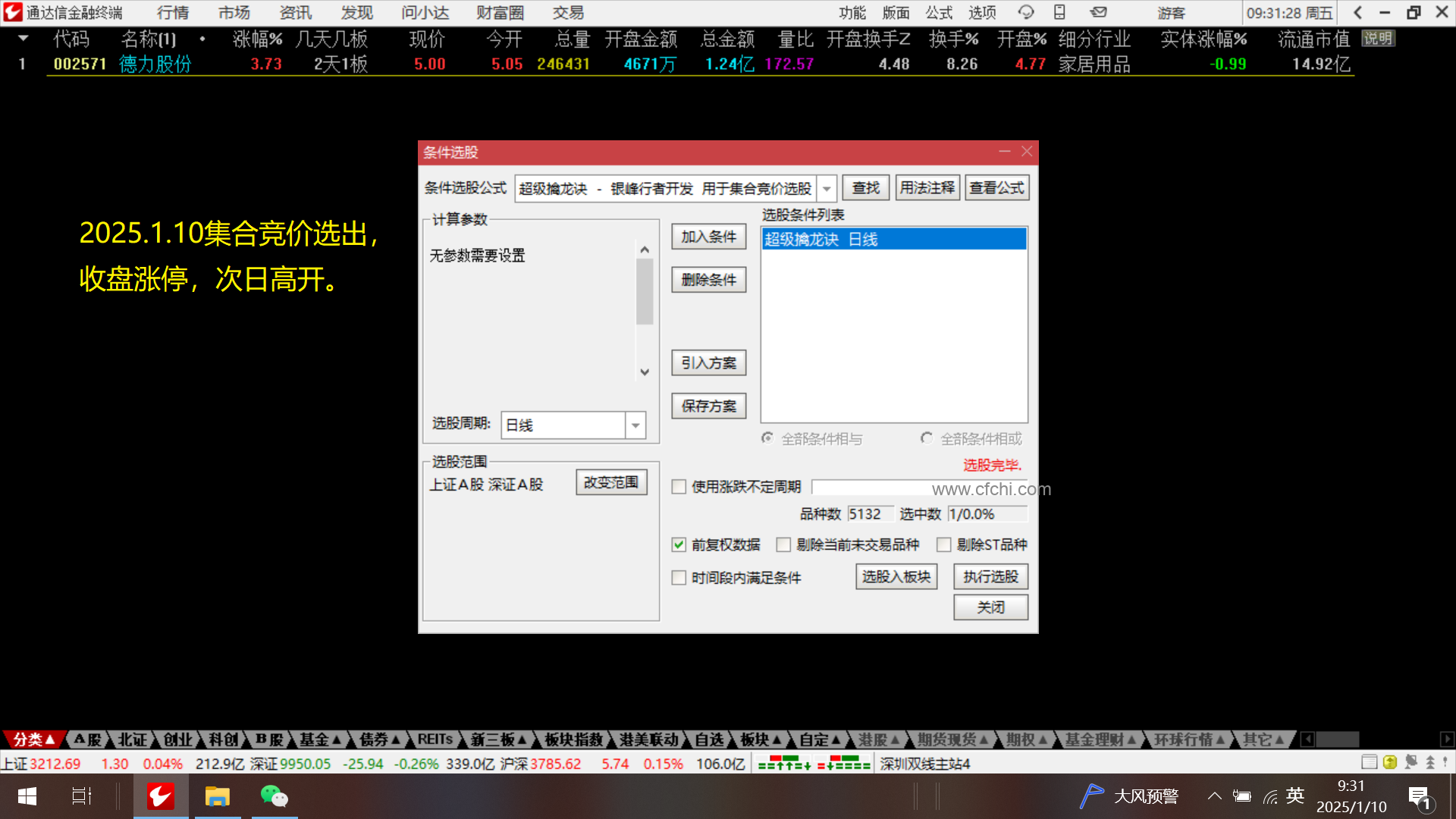Uncheck the 前复权数据 checkbox
The width and height of the screenshot is (1456, 819).
[679, 544]
